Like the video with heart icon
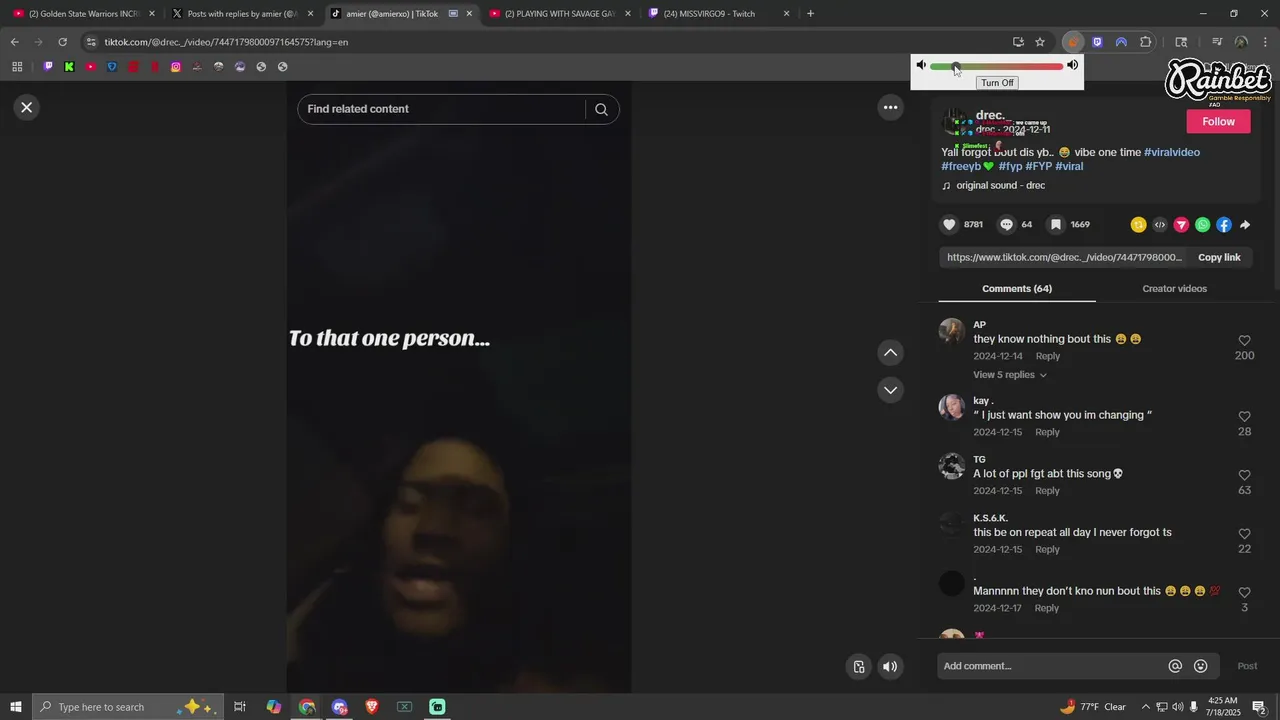 pyautogui.click(x=949, y=225)
